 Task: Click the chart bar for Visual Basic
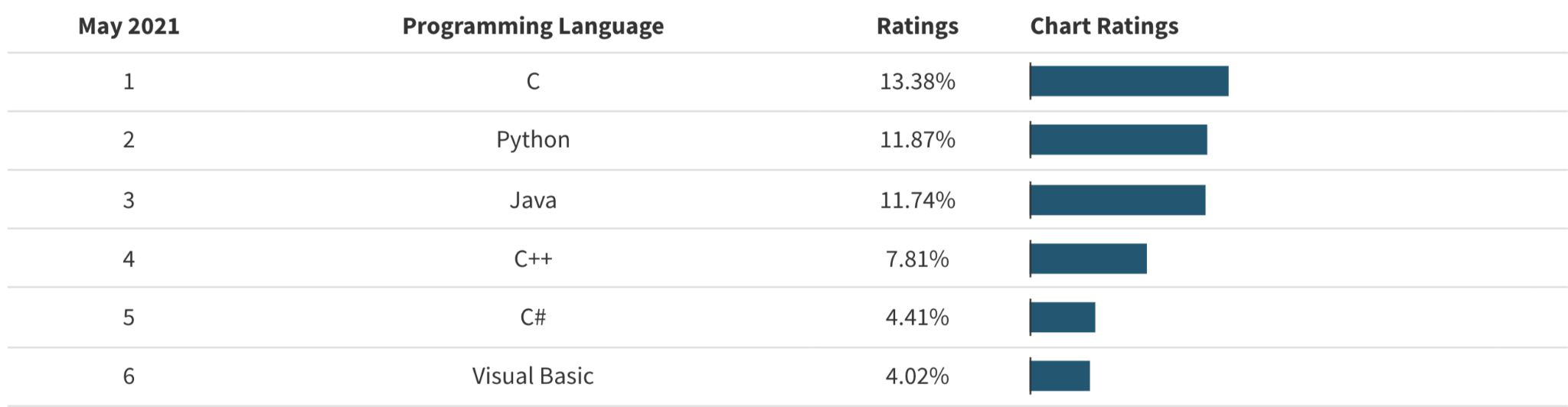1060,376
